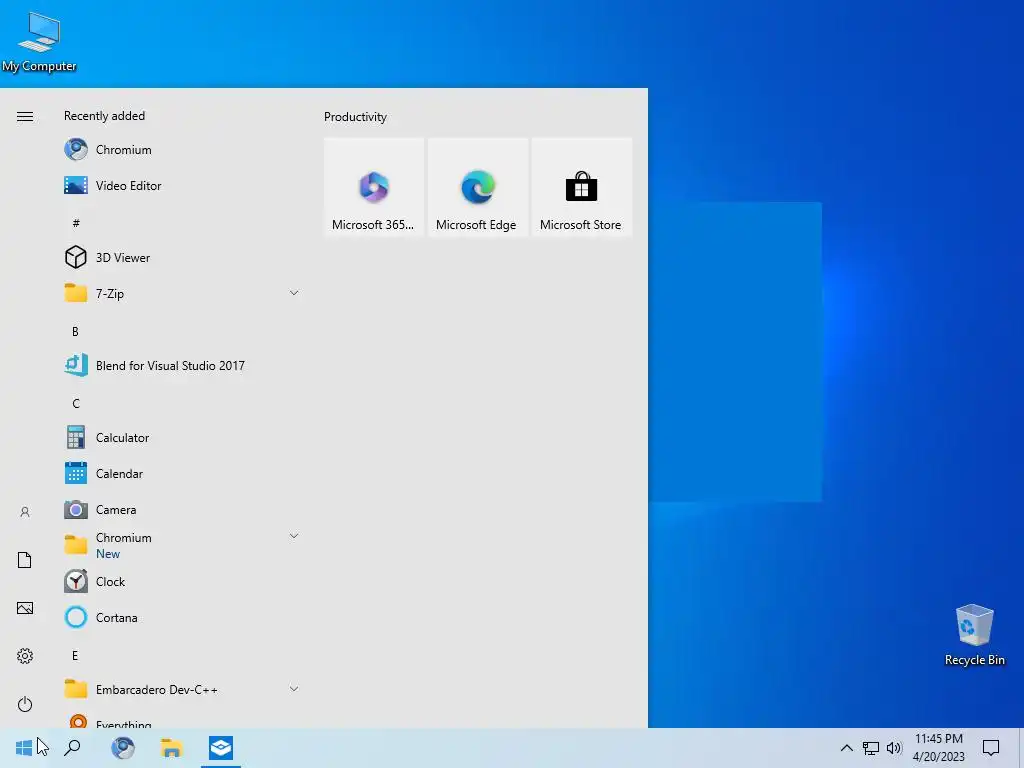Open the Microsoft Store tile

click(x=581, y=187)
